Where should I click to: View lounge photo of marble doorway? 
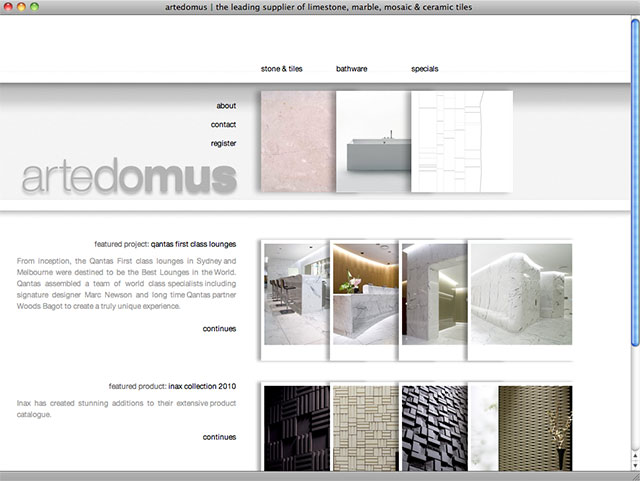435,294
